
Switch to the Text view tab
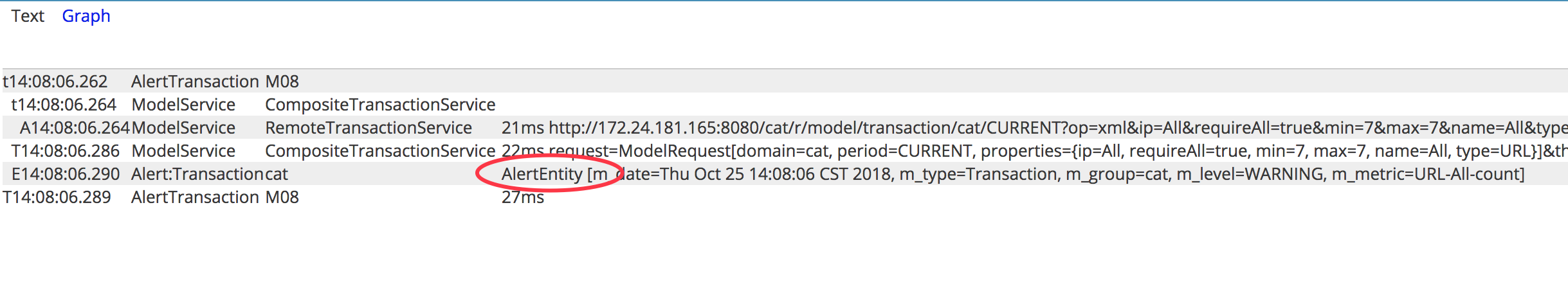pyautogui.click(x=27, y=16)
